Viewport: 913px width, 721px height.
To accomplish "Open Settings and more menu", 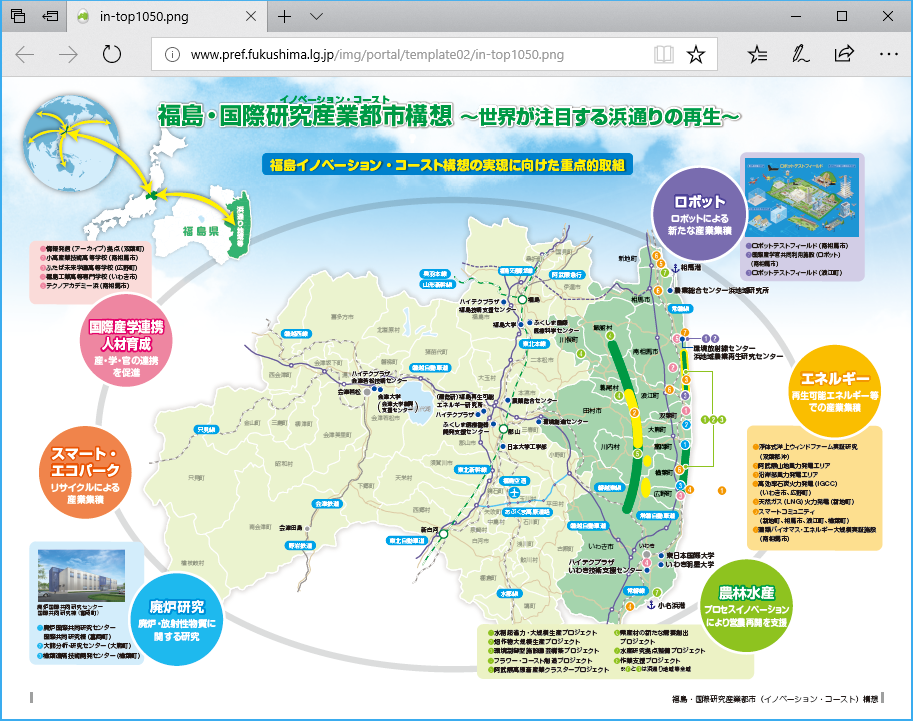I will tap(888, 54).
